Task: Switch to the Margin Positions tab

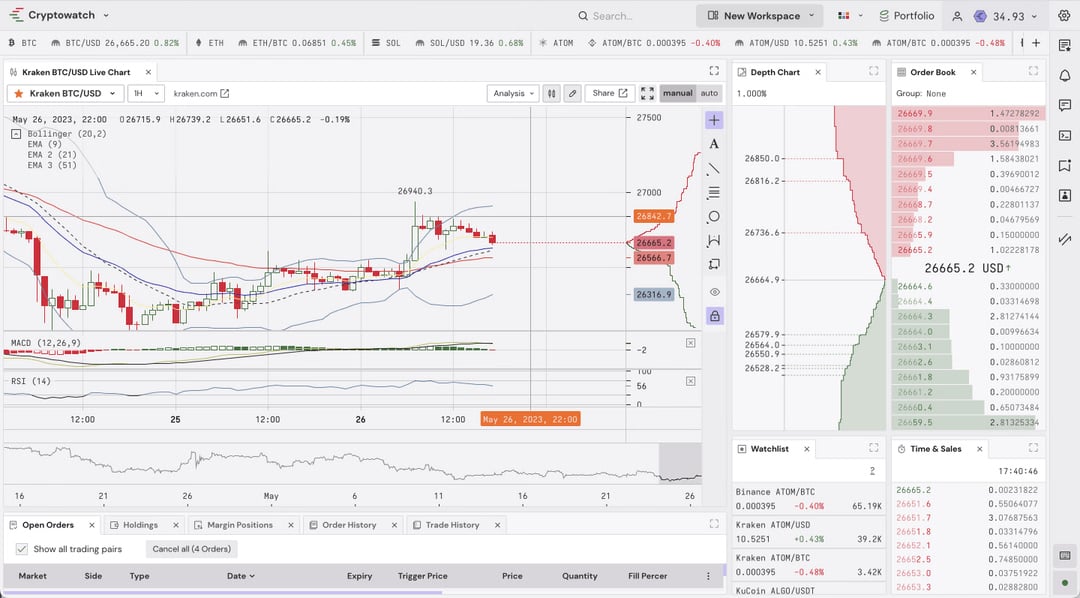Action: click(x=240, y=525)
